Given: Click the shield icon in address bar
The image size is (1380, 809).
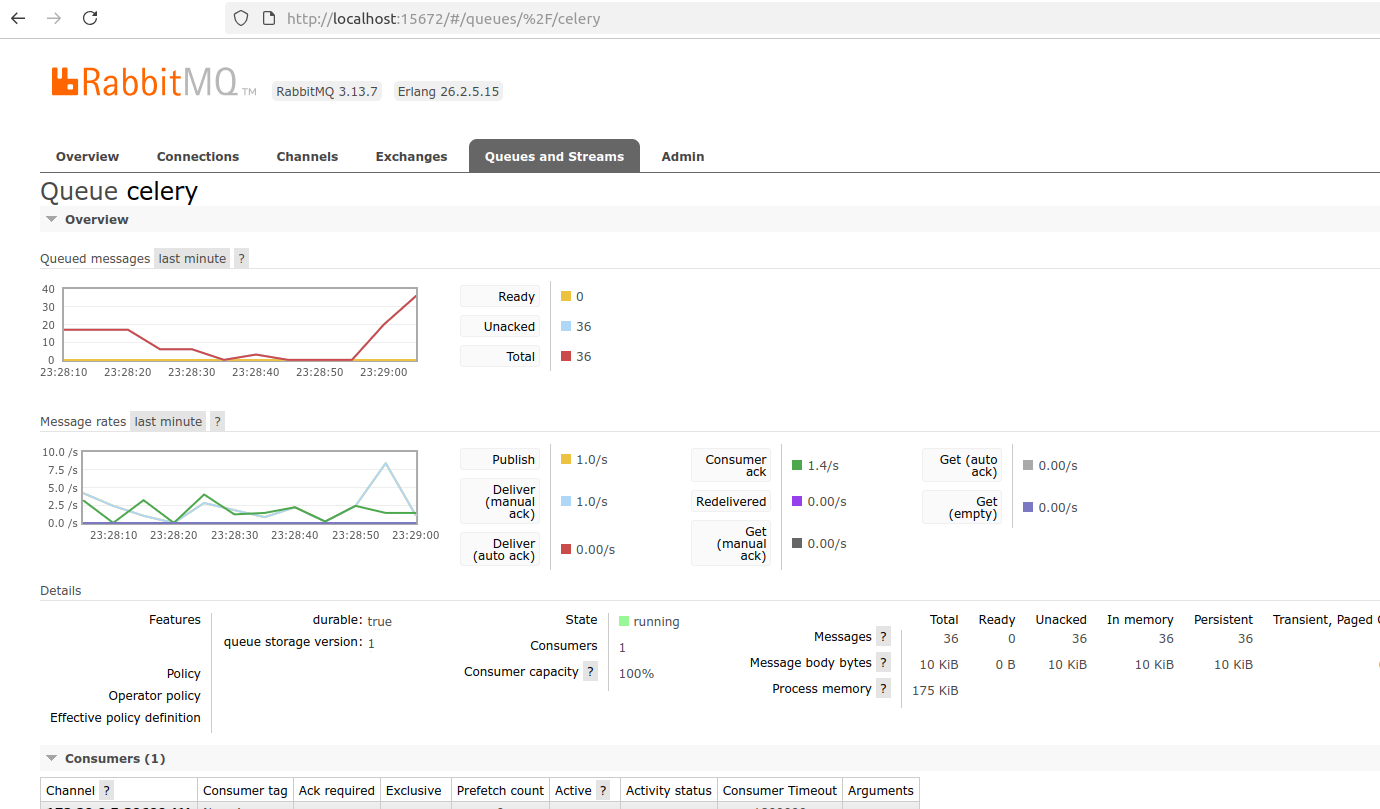Looking at the screenshot, I should (x=240, y=18).
